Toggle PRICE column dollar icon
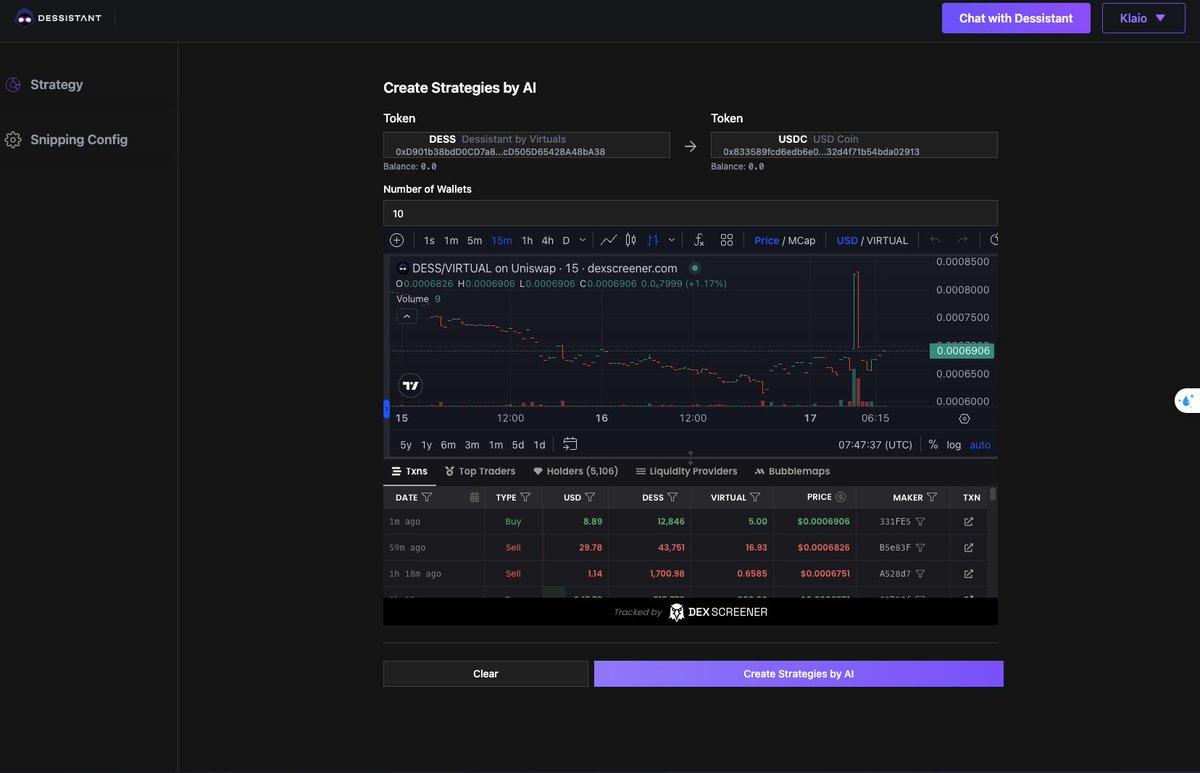 (841, 497)
